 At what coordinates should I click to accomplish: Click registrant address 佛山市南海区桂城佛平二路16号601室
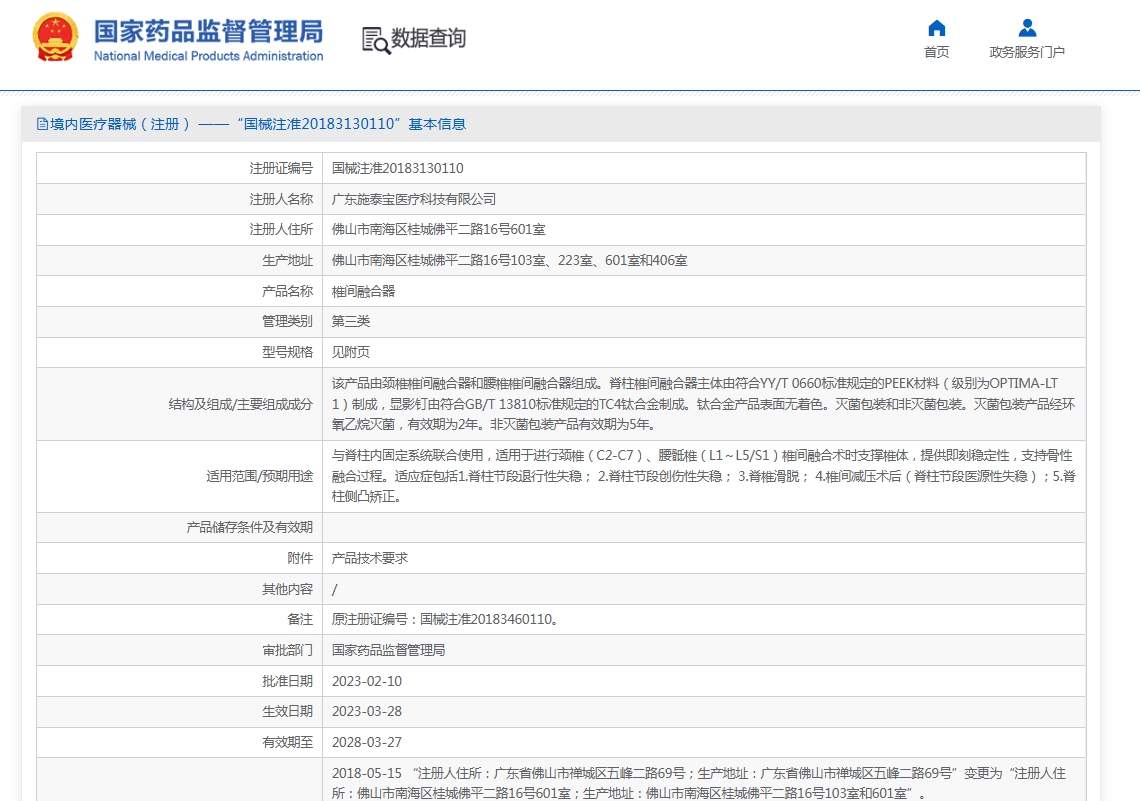(x=438, y=230)
